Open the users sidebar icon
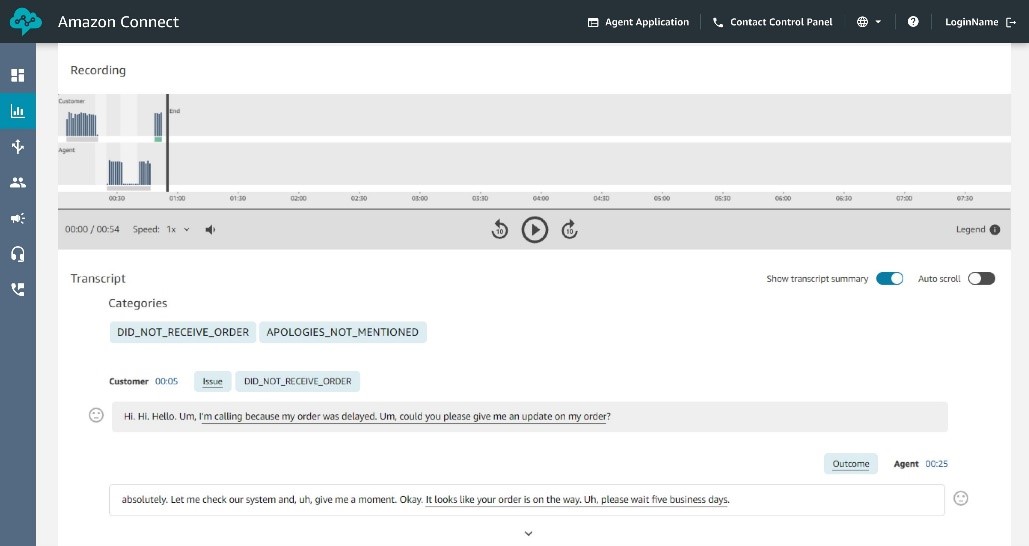The height and width of the screenshot is (546, 1029). click(18, 182)
